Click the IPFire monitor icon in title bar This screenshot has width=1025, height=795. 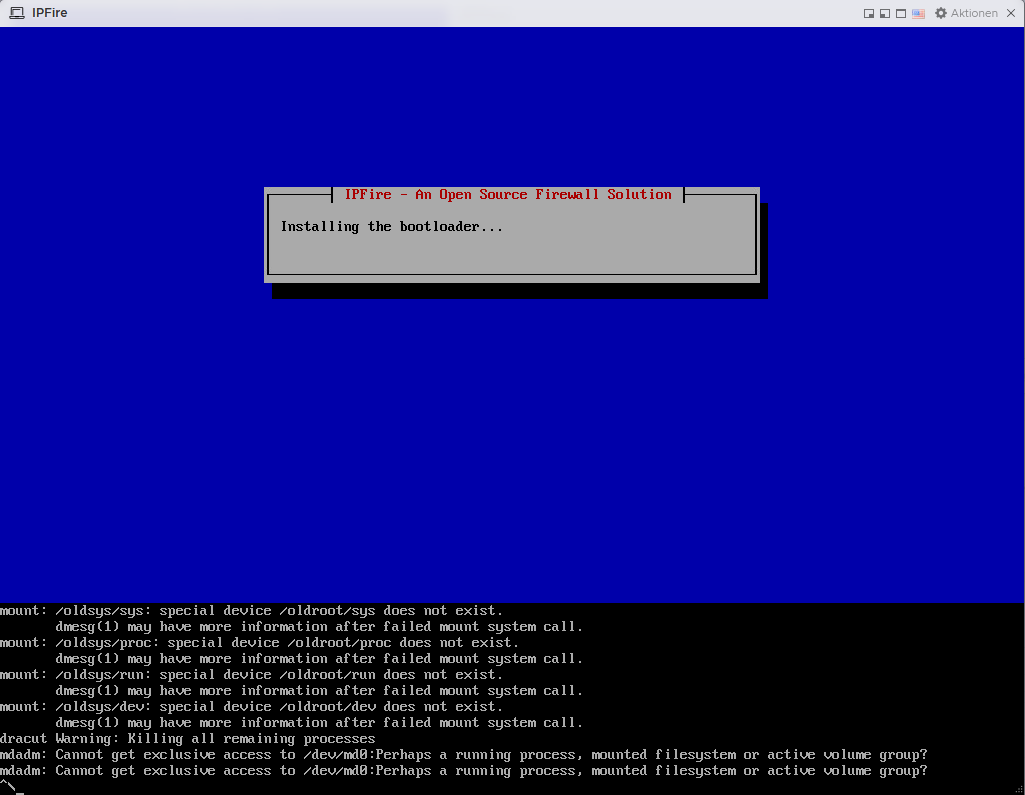tap(17, 13)
